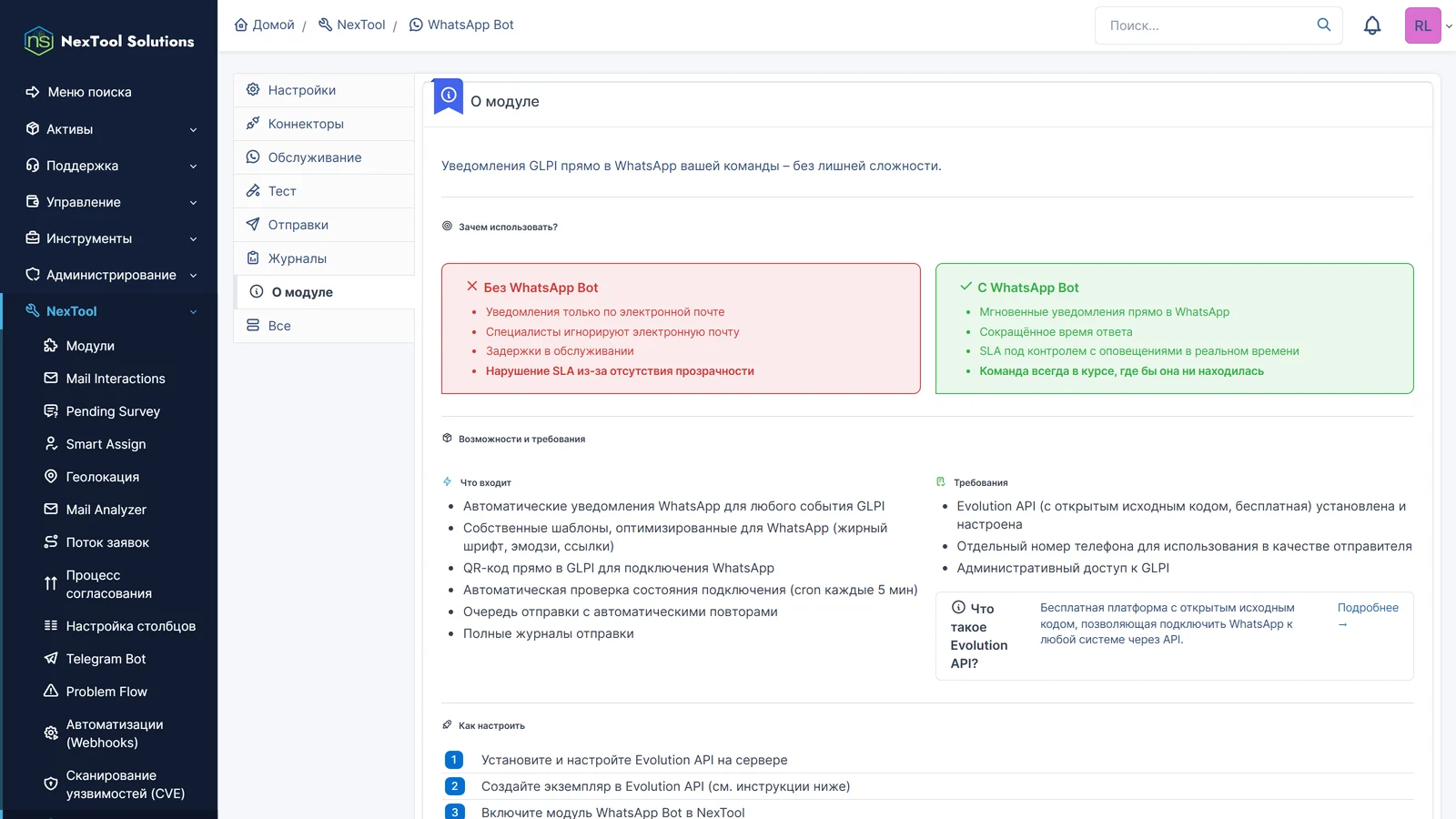Expand the Управление menu chevron

click(x=193, y=202)
